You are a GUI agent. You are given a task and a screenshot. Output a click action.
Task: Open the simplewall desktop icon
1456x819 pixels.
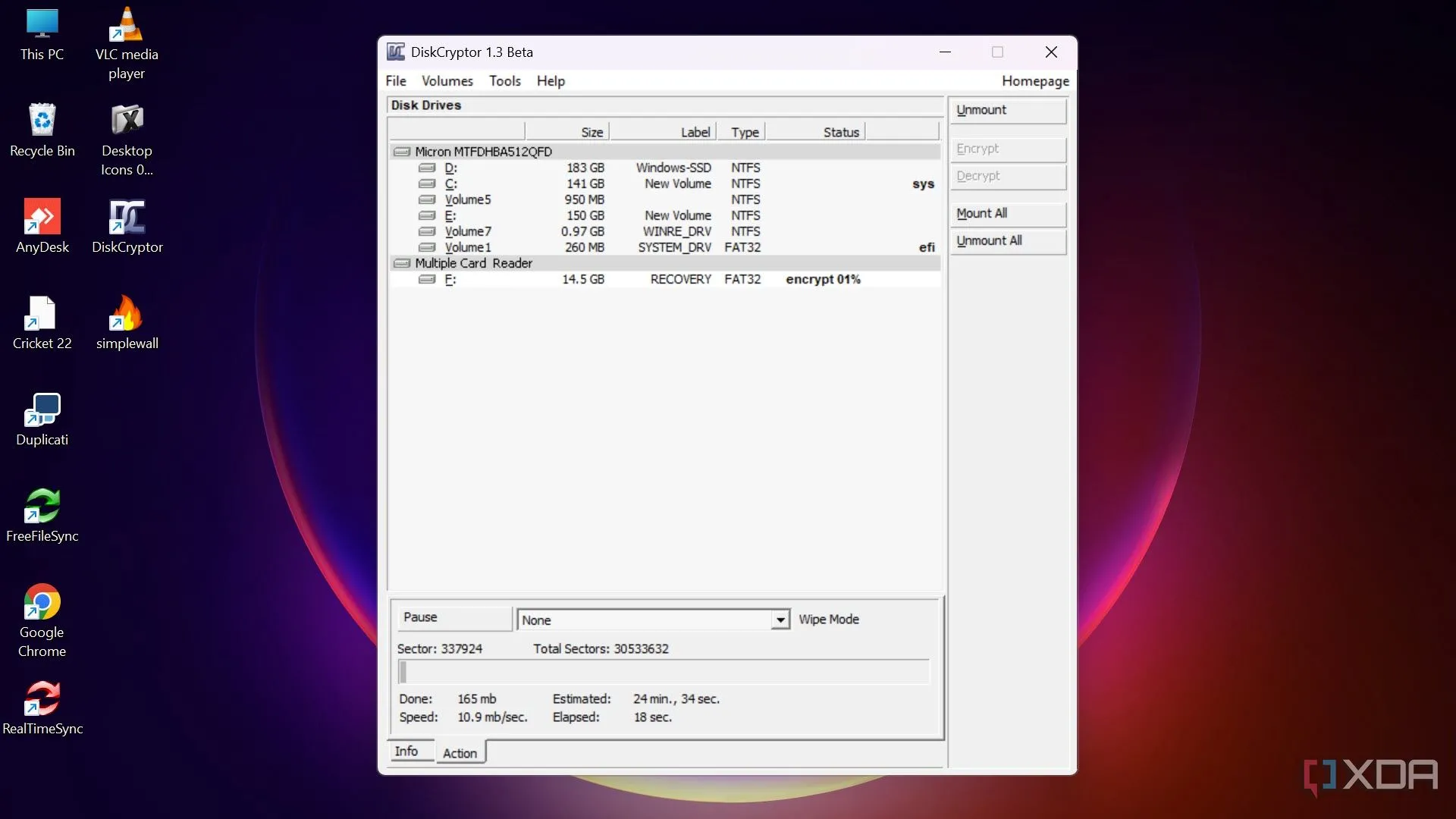click(127, 322)
